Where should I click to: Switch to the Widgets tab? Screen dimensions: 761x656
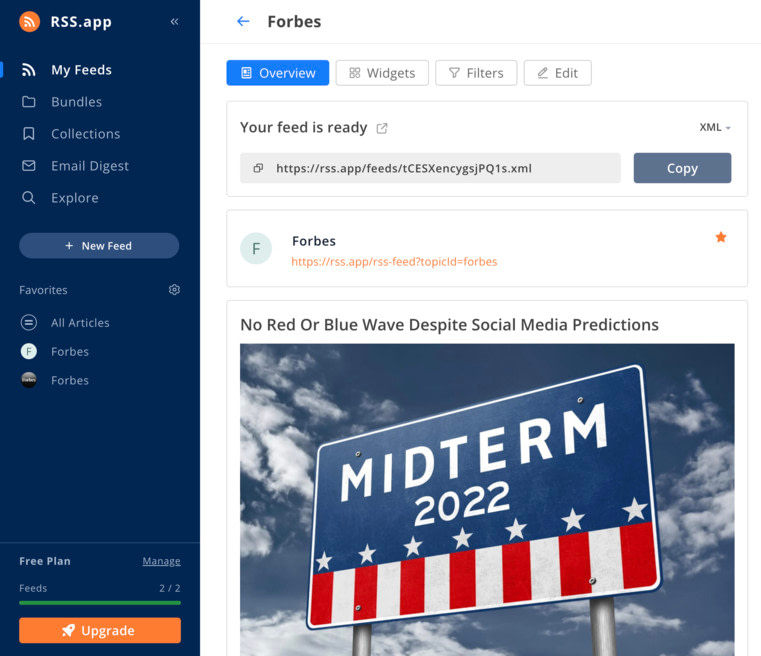[x=382, y=73]
